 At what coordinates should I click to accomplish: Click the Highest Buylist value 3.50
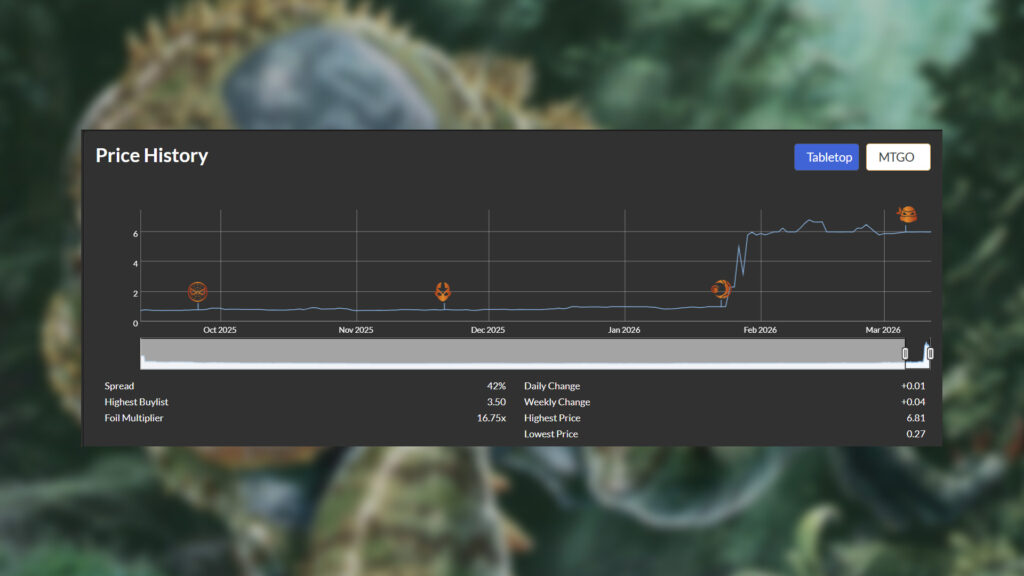pos(496,402)
